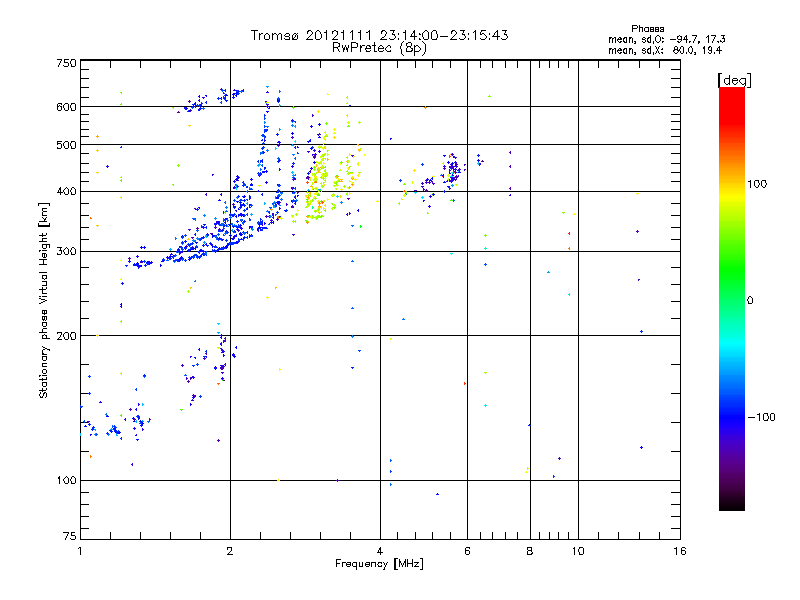Click the black bottom of the colorbar
The width and height of the screenshot is (800, 600).
tap(732, 503)
